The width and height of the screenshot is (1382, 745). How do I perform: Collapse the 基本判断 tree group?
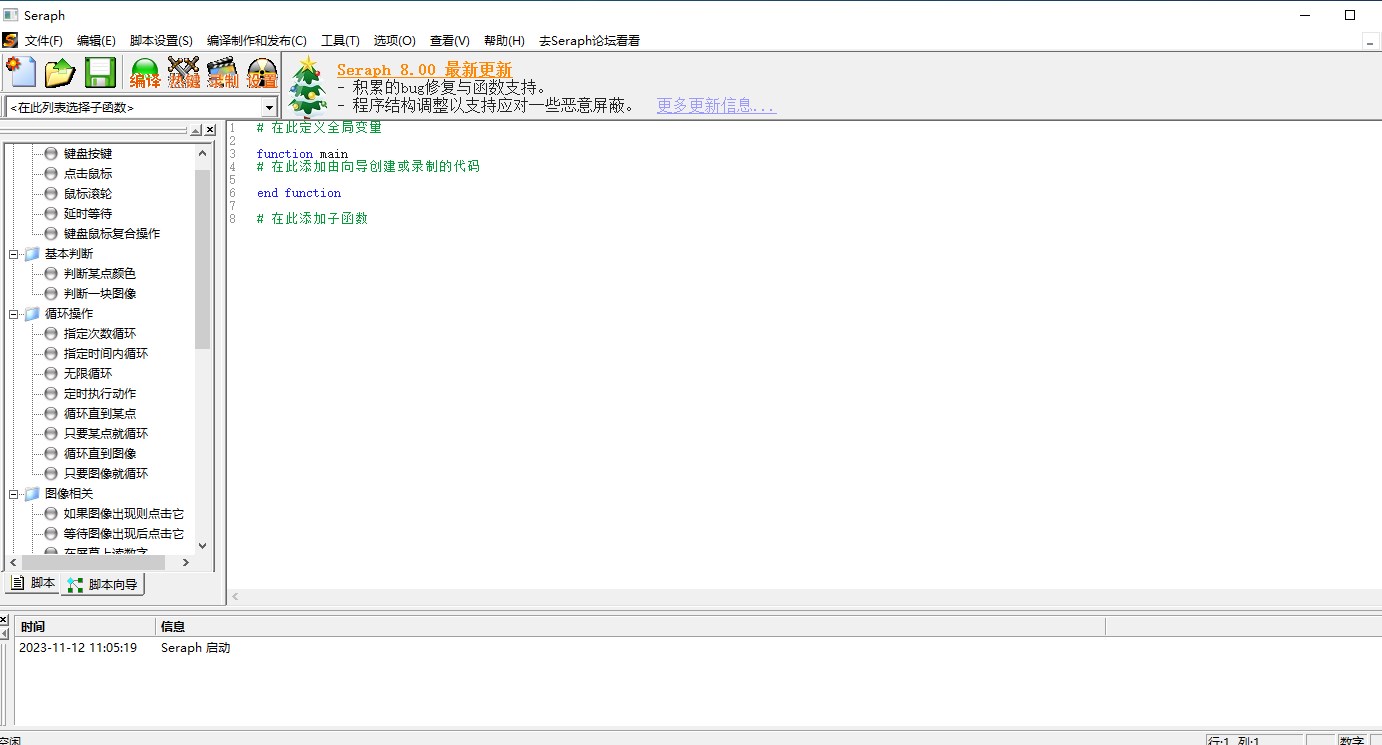(x=14, y=254)
